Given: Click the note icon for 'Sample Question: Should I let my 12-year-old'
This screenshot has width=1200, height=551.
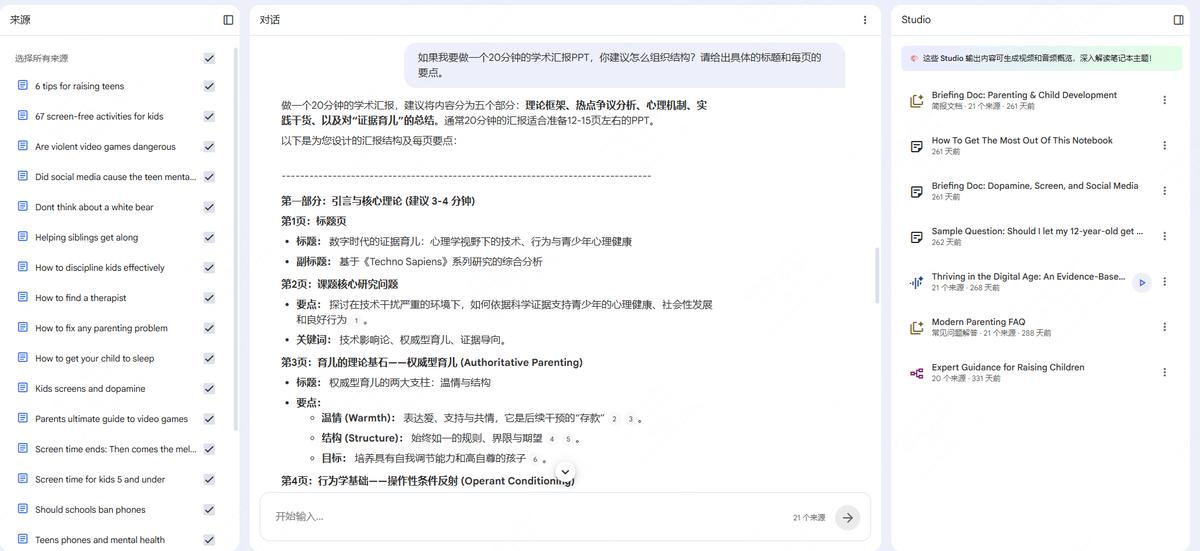Looking at the screenshot, I should (x=916, y=237).
